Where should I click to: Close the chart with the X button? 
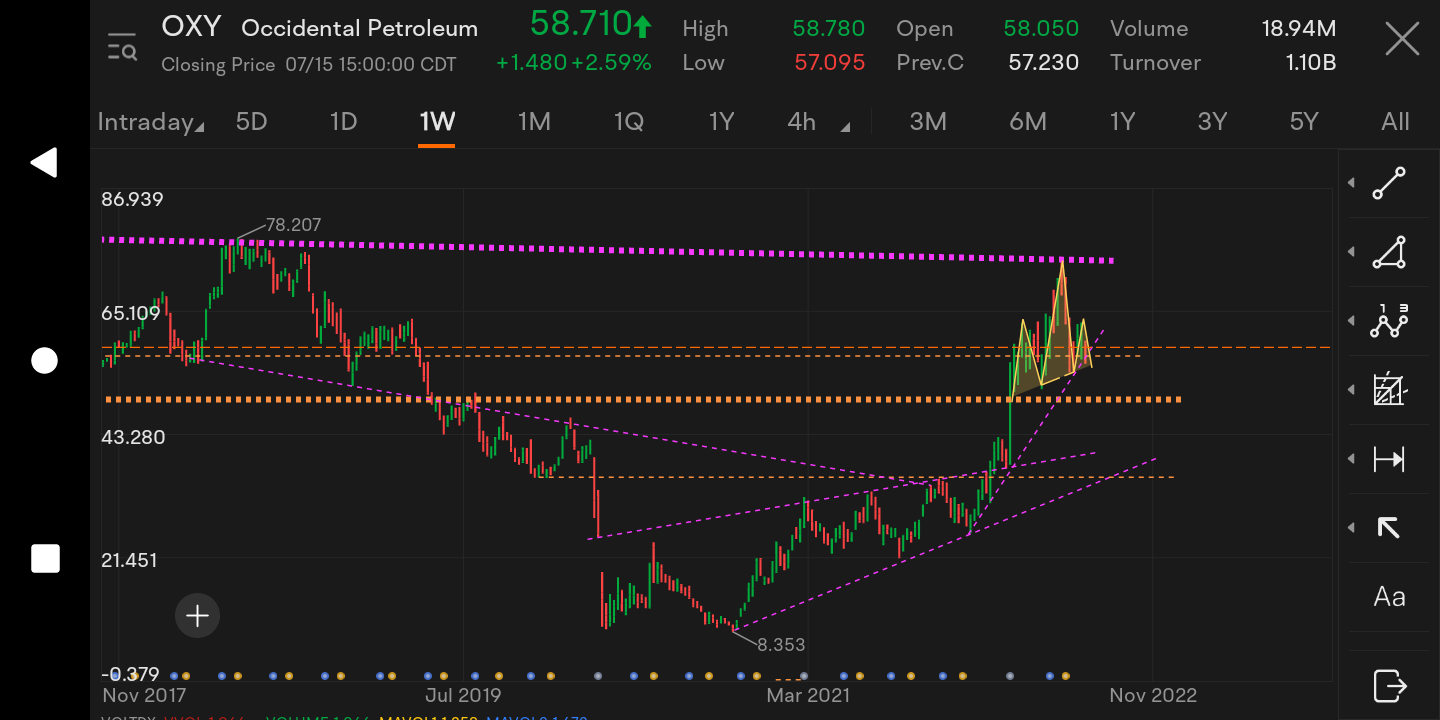coord(1402,41)
